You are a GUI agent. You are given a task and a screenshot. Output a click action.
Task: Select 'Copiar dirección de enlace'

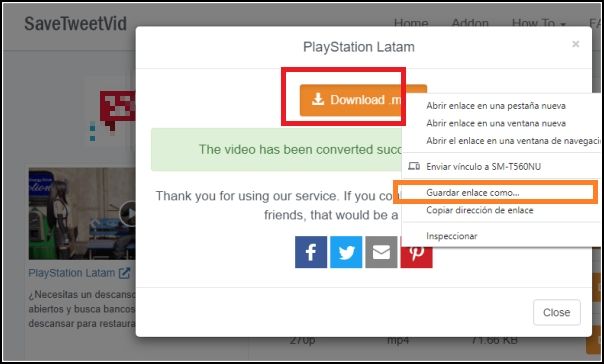pyautogui.click(x=480, y=210)
